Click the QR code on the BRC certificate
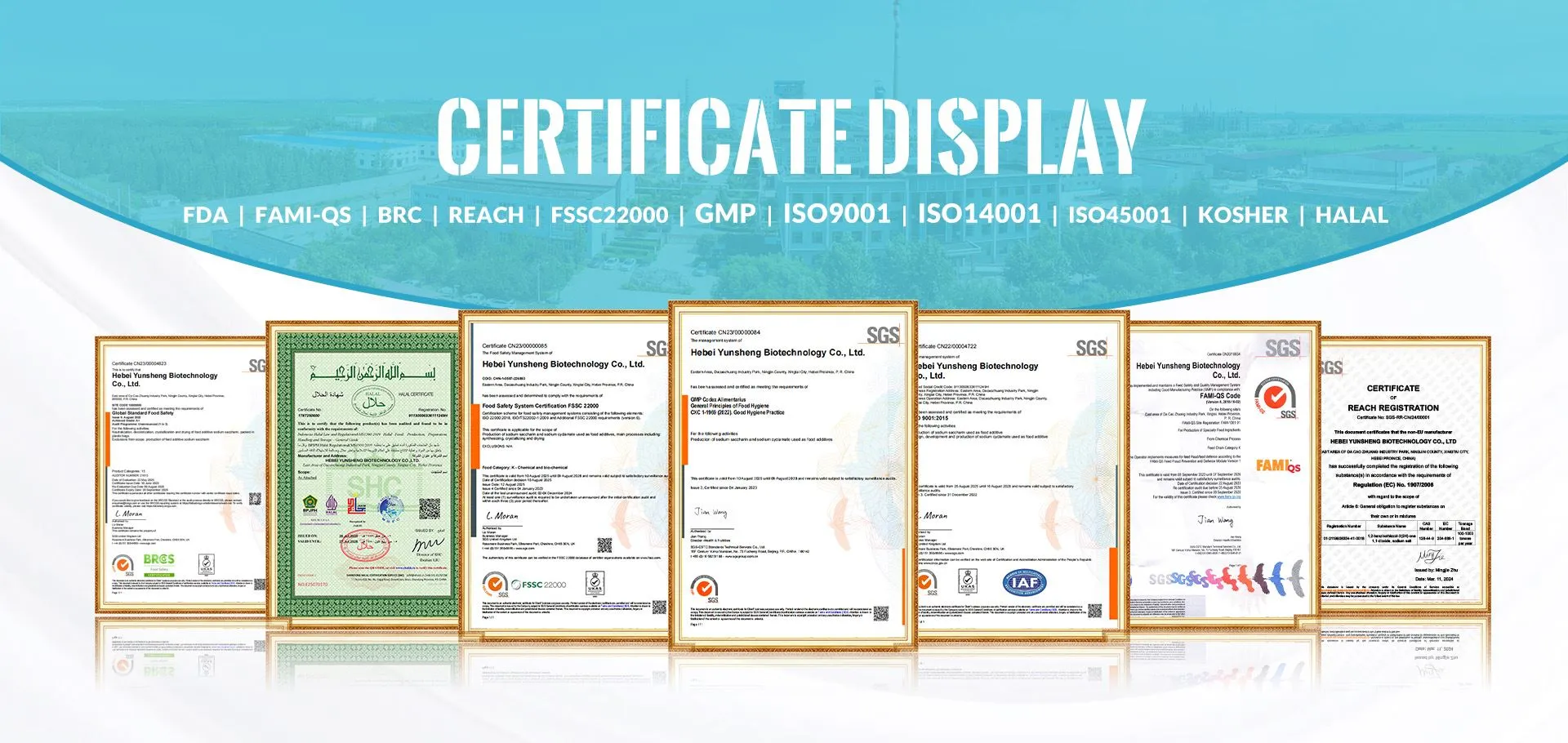The height and width of the screenshot is (743, 1568). pyautogui.click(x=255, y=499)
